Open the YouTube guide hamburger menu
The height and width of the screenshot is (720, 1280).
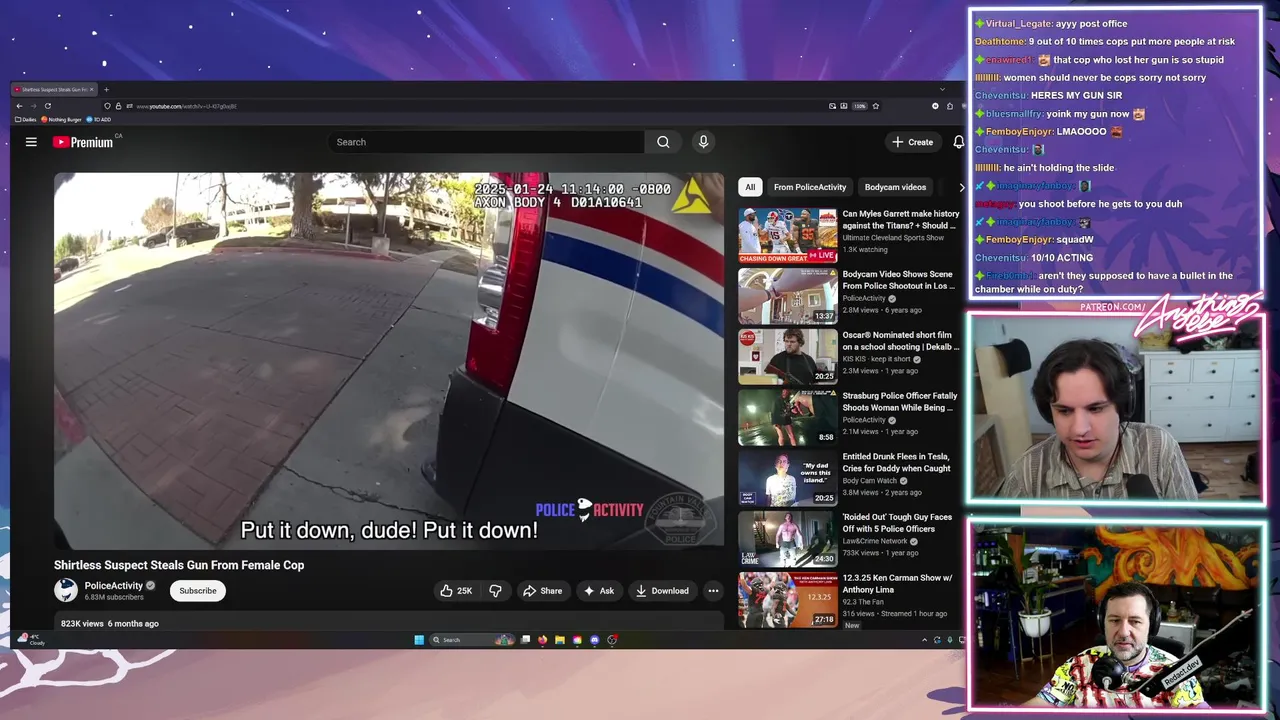point(31,142)
